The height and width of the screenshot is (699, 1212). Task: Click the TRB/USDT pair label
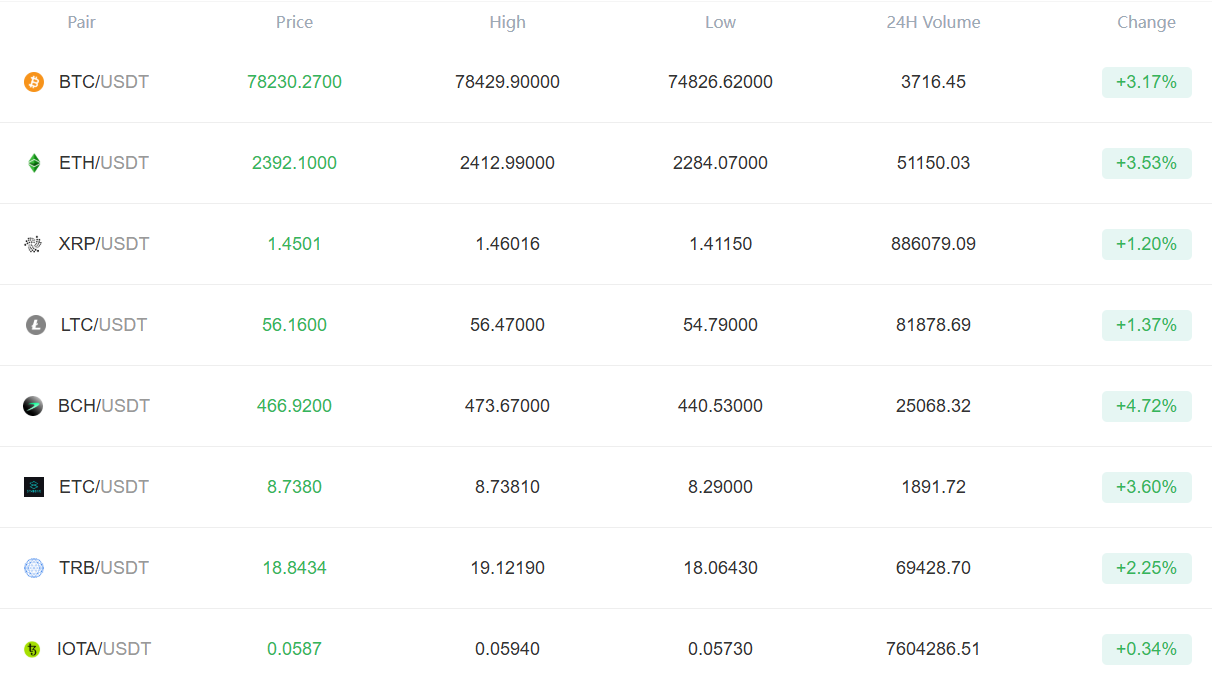[x=103, y=568]
